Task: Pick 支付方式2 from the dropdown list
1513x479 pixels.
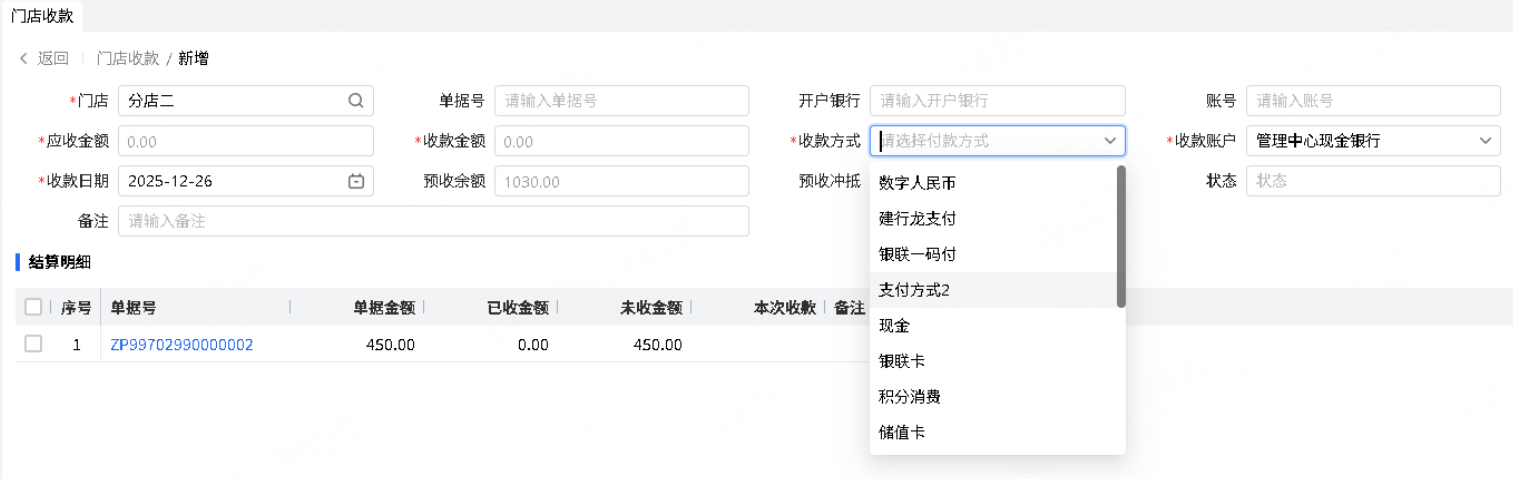Action: [914, 290]
